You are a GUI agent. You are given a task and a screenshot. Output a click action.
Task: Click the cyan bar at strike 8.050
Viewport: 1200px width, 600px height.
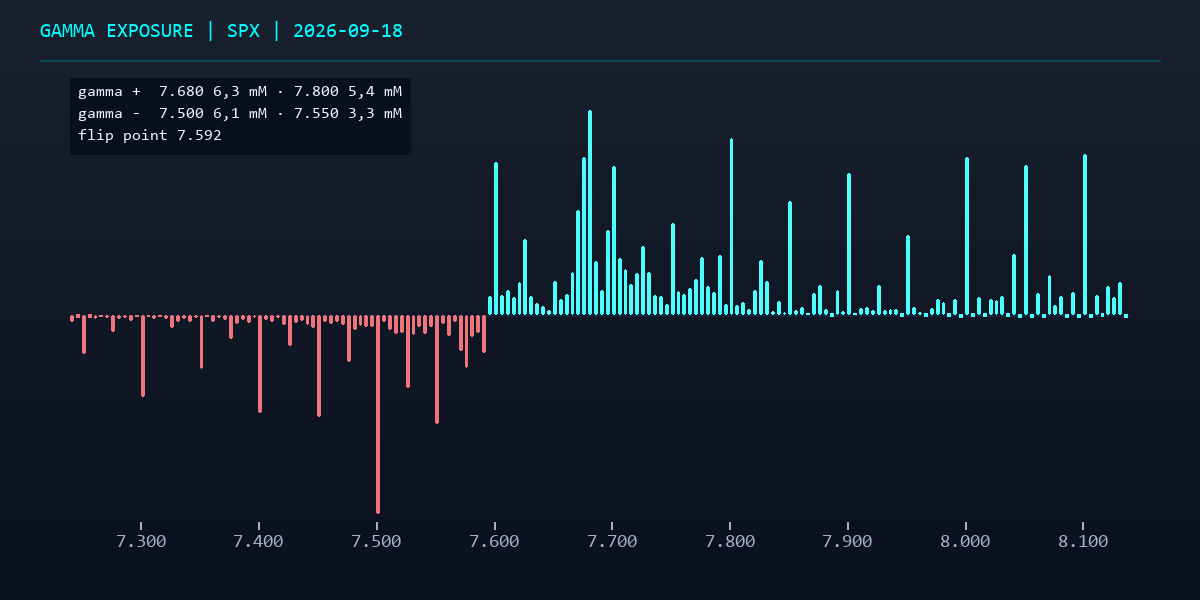pos(1026,240)
